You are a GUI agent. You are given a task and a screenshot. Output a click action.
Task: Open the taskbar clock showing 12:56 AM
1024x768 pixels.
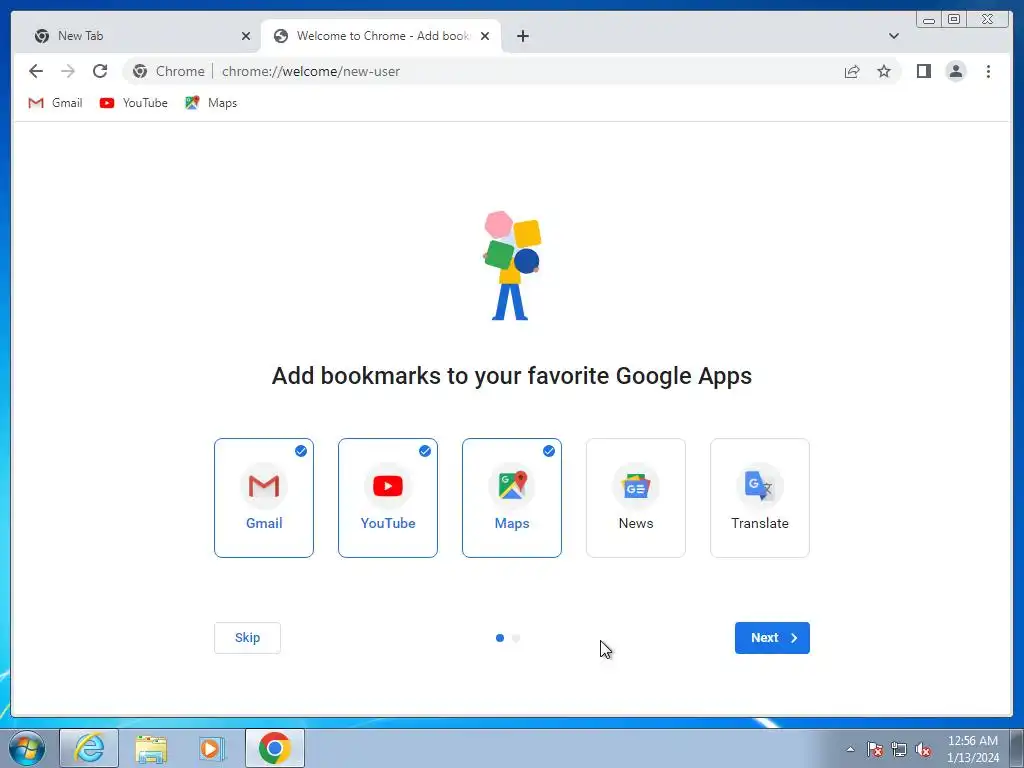pyautogui.click(x=973, y=749)
